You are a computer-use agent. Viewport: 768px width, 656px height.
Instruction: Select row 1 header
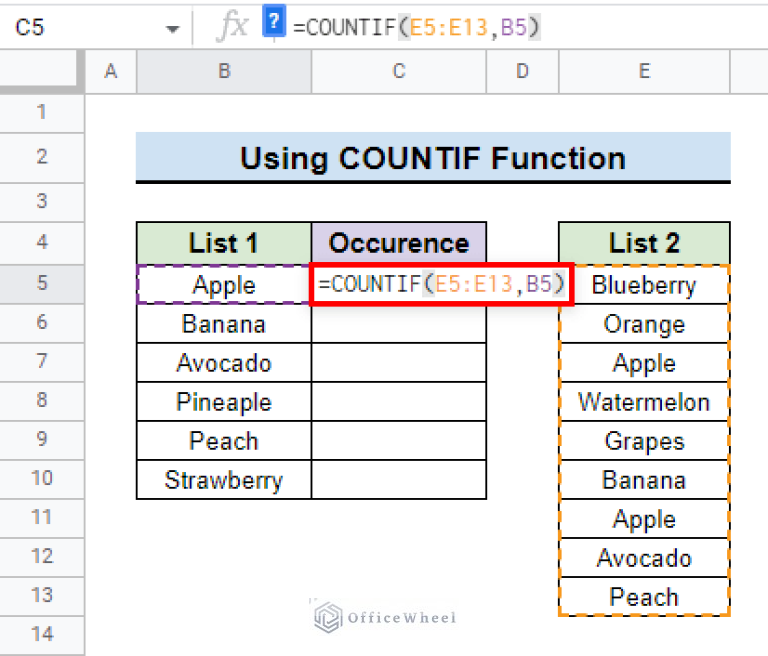tap(42, 113)
